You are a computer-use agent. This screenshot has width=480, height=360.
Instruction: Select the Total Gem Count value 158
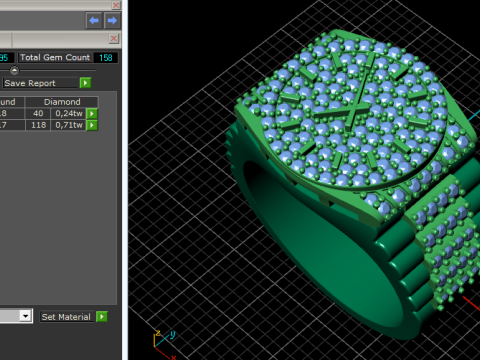(x=106, y=58)
